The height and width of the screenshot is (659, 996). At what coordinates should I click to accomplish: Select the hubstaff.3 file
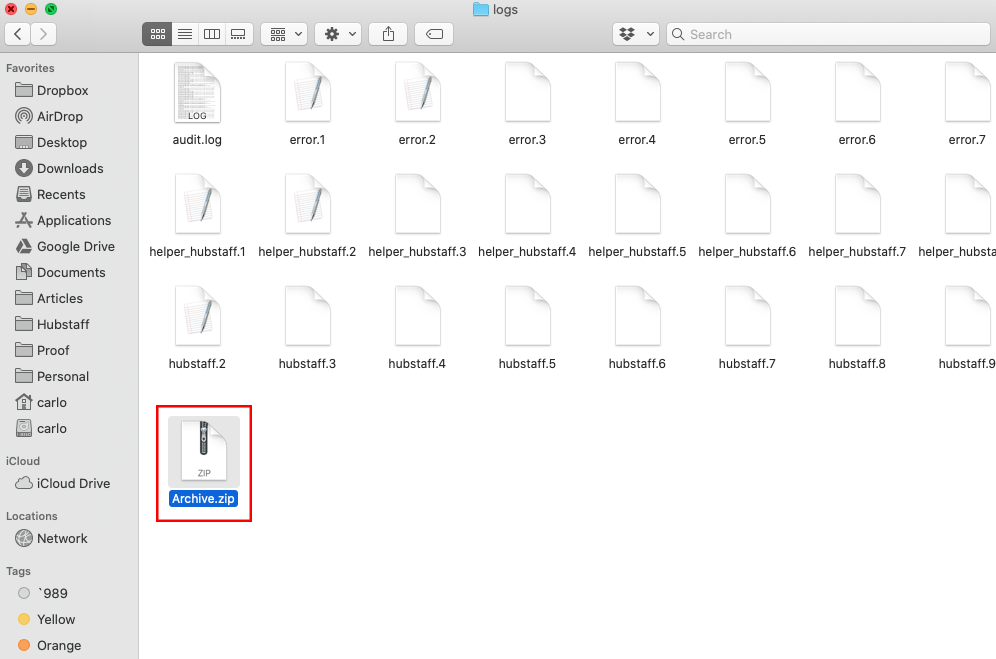pyautogui.click(x=307, y=329)
